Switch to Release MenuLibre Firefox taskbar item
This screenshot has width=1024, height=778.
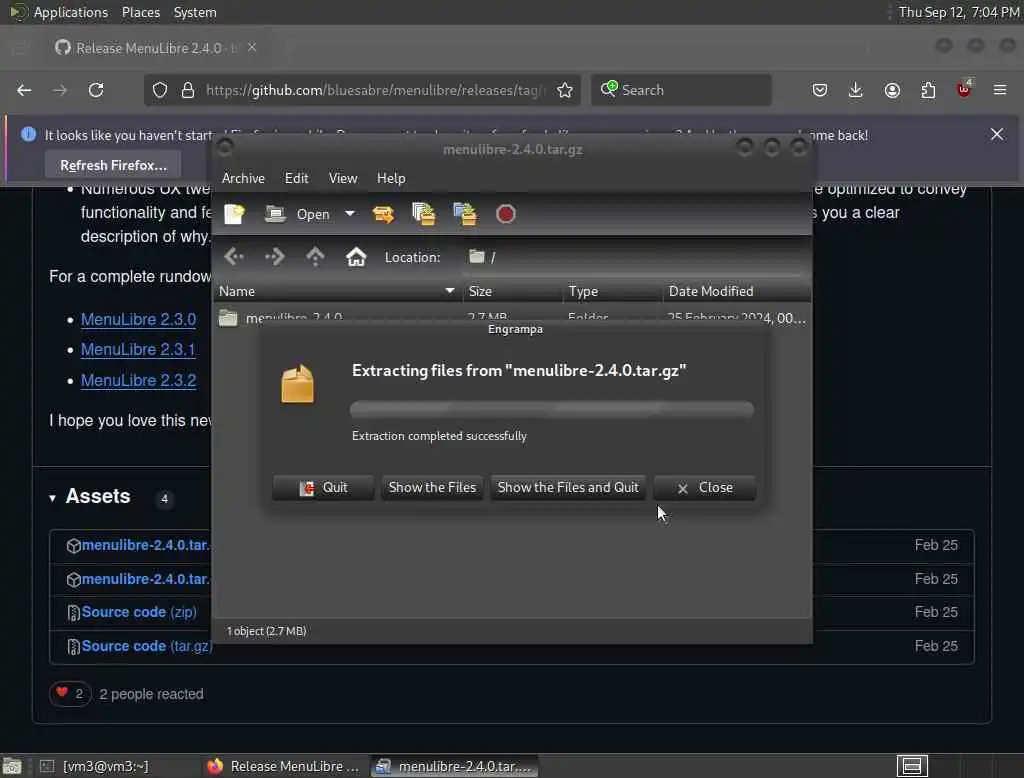point(283,766)
